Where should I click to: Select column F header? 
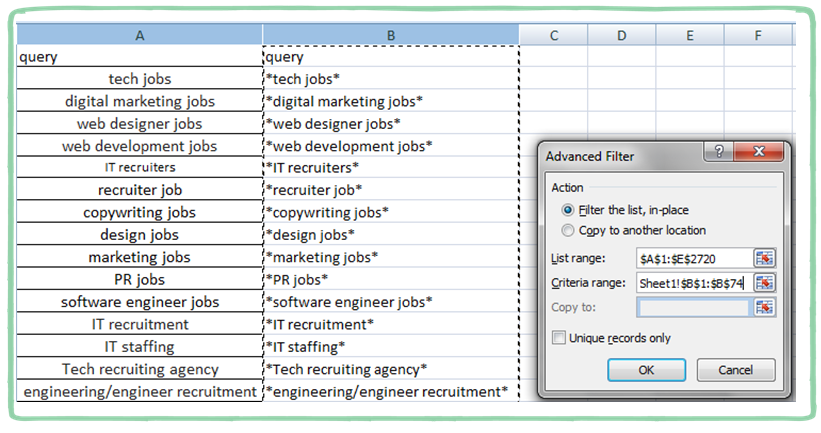tap(758, 35)
